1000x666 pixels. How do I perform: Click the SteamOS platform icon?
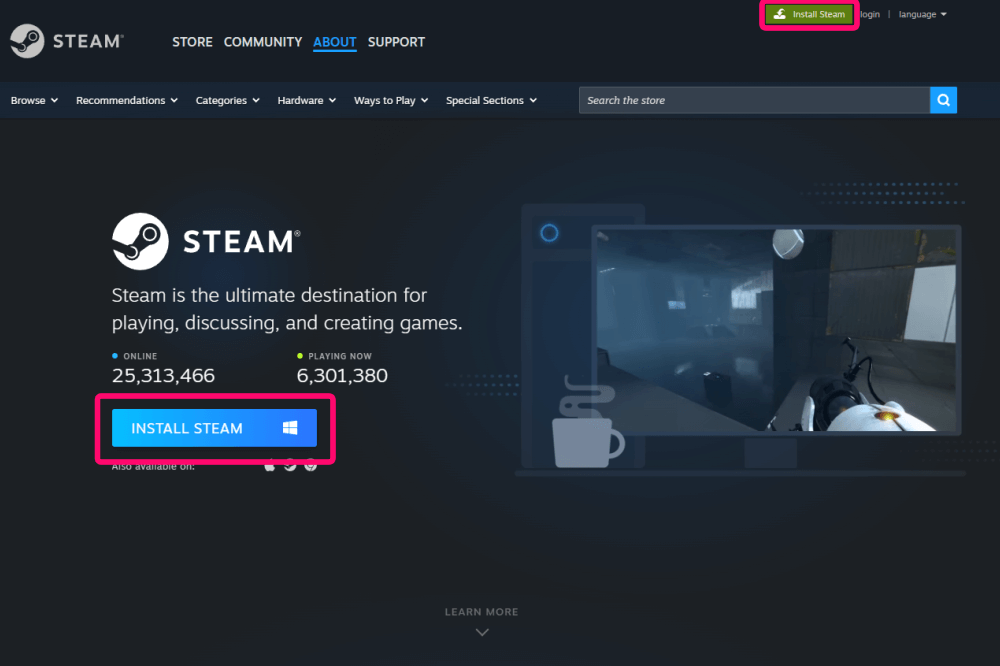pos(290,465)
